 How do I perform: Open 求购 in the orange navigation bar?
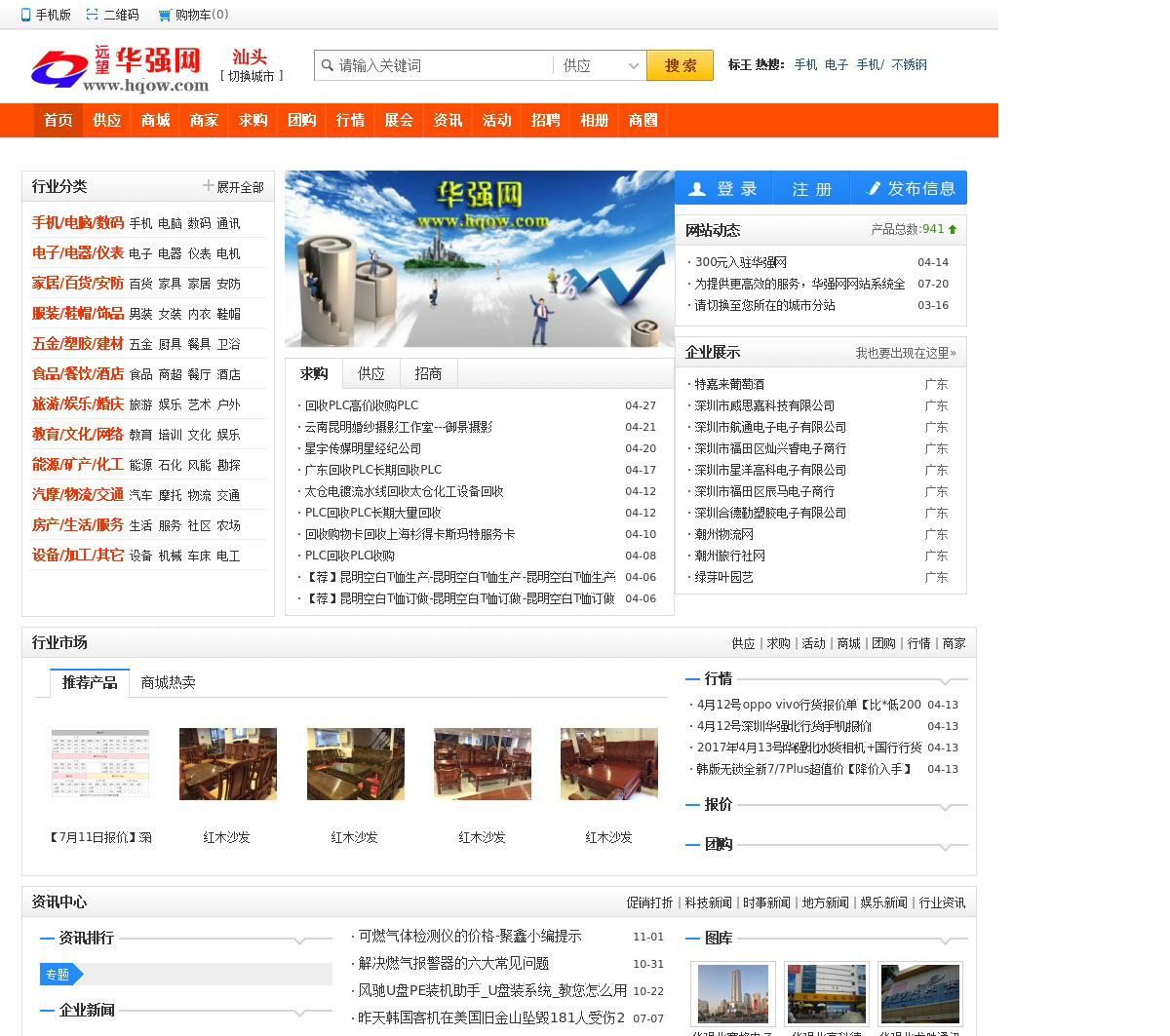[253, 120]
